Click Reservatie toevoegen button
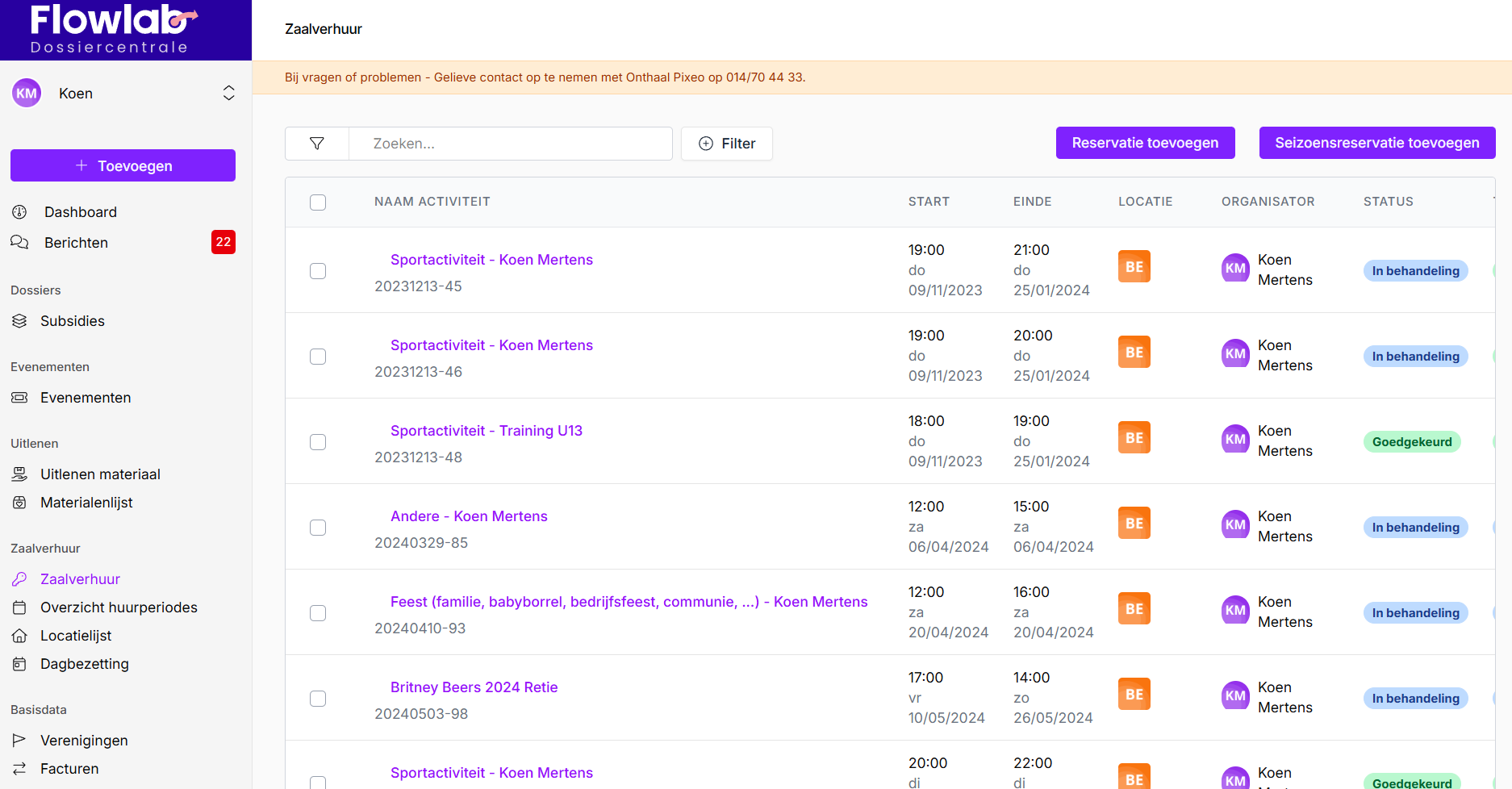The height and width of the screenshot is (789, 1512). (1145, 143)
